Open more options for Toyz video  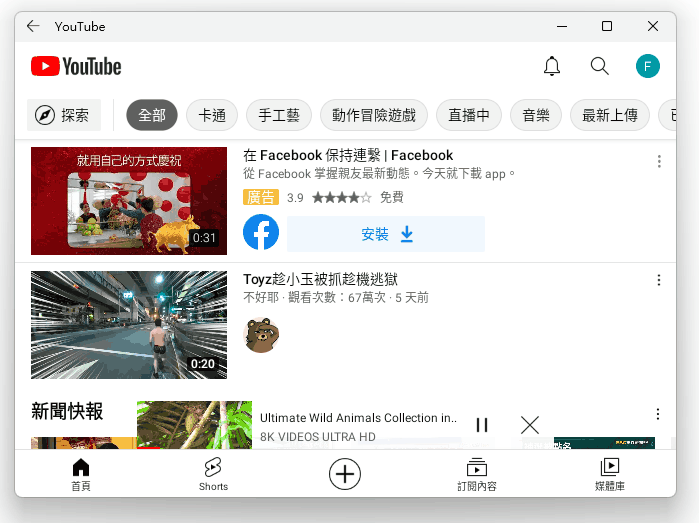pos(659,280)
